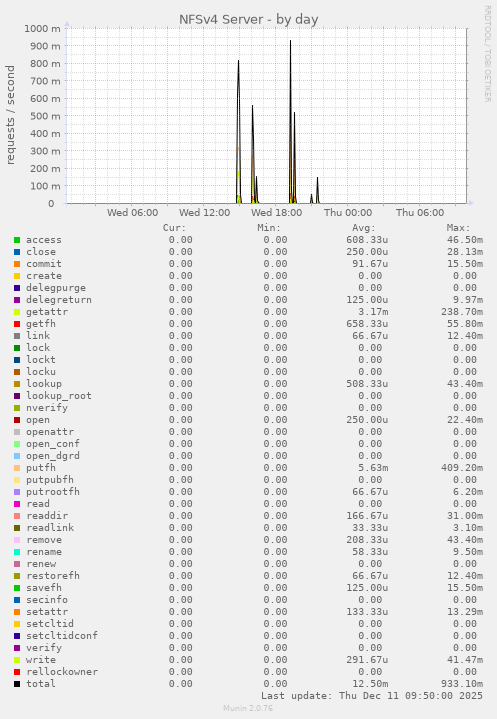This screenshot has height=719, width=497.
Task: Click the Avg: column header
Action: 364,228
